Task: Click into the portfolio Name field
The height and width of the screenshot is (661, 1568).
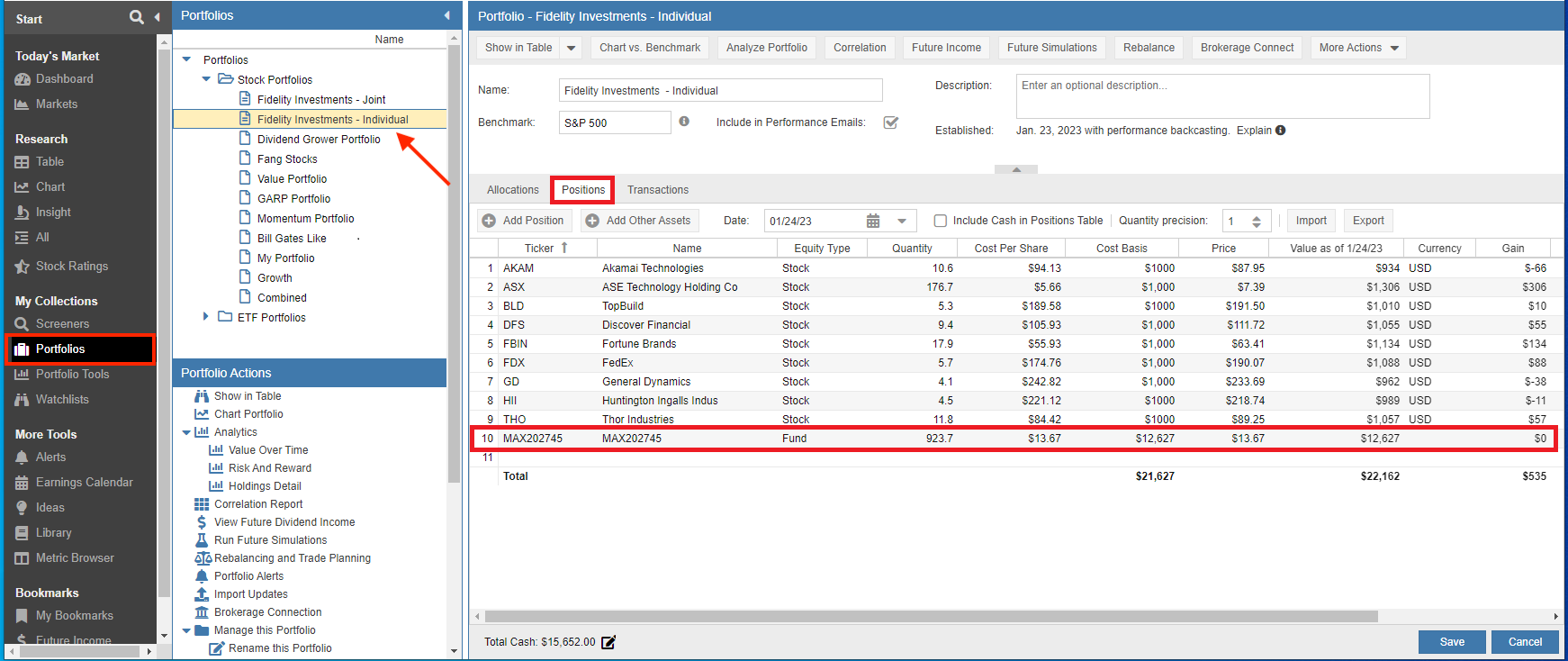Action: coord(720,90)
